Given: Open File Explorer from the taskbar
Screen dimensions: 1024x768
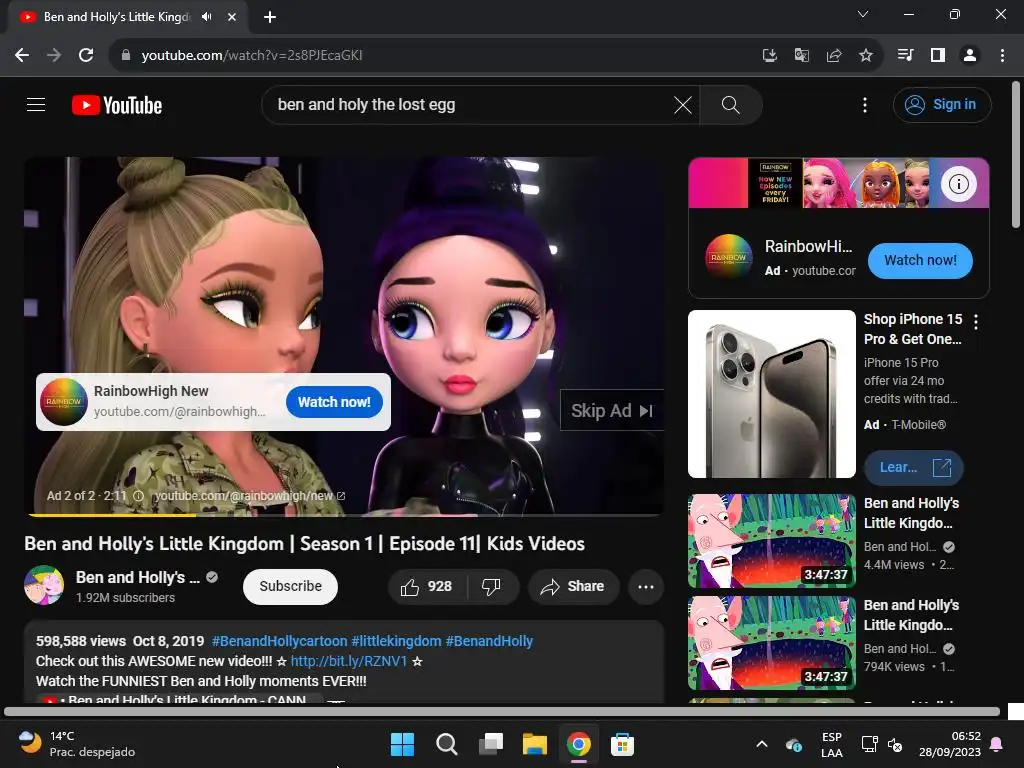Looking at the screenshot, I should pos(534,744).
